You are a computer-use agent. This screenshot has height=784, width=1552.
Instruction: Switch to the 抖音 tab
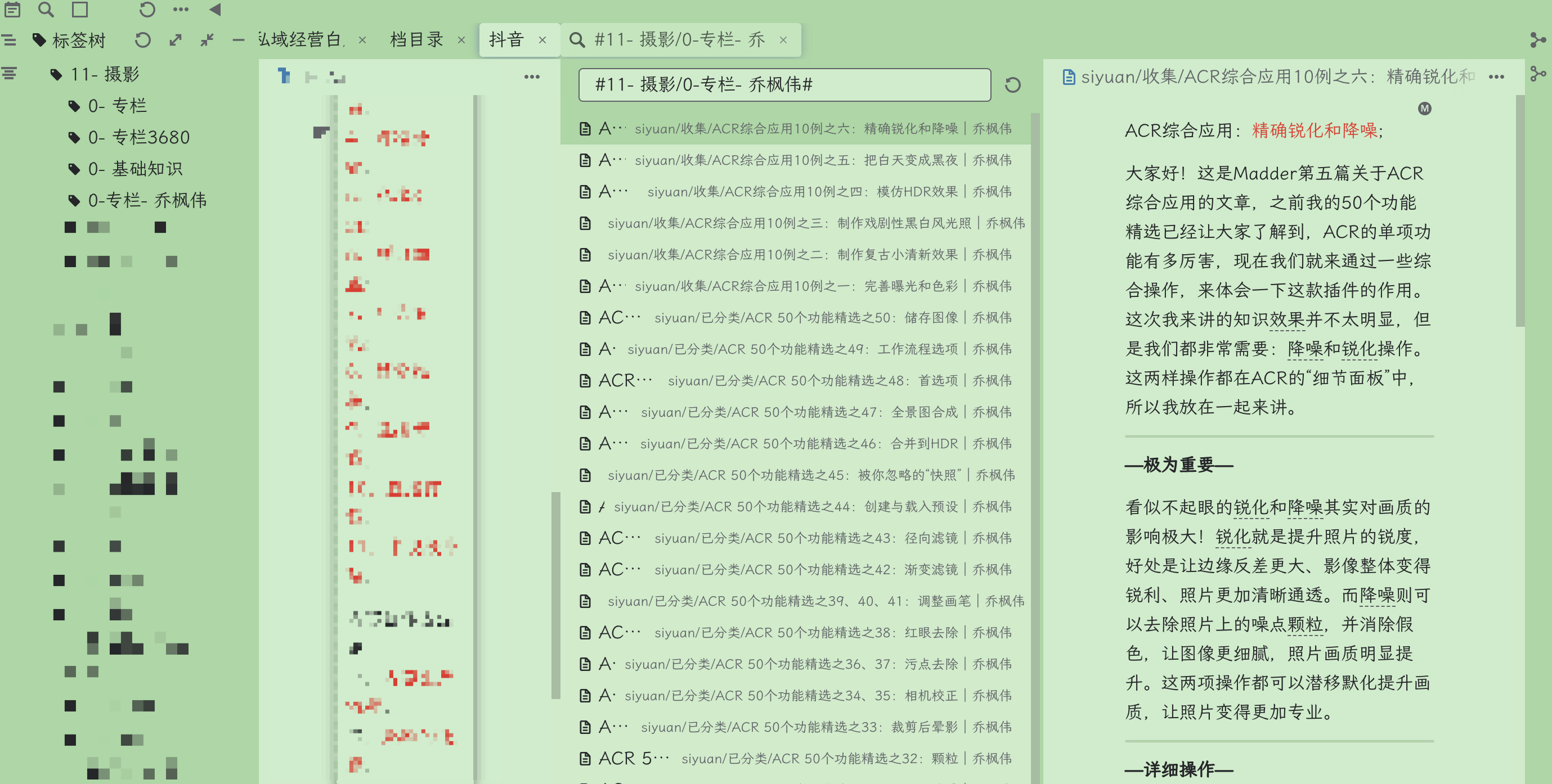(x=506, y=40)
